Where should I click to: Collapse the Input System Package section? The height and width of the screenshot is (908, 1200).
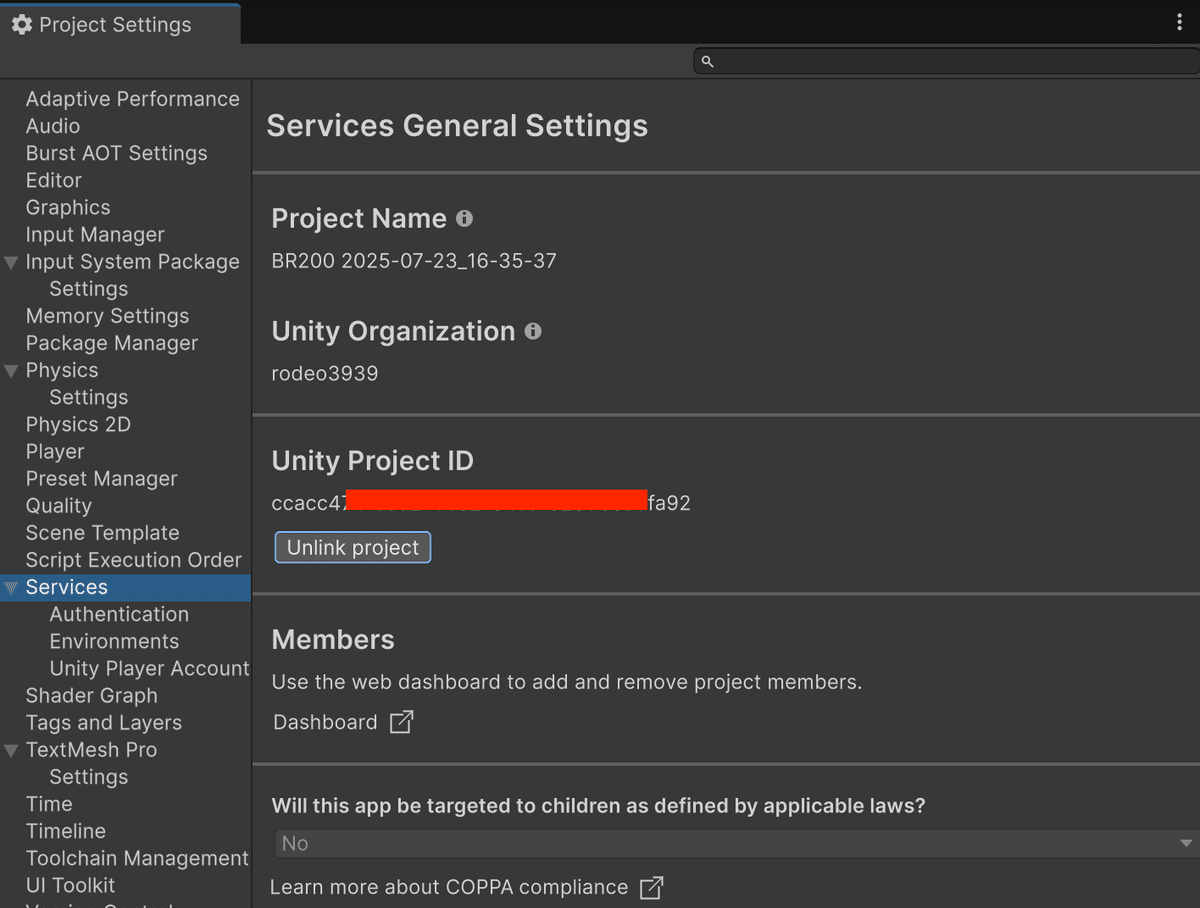9,261
